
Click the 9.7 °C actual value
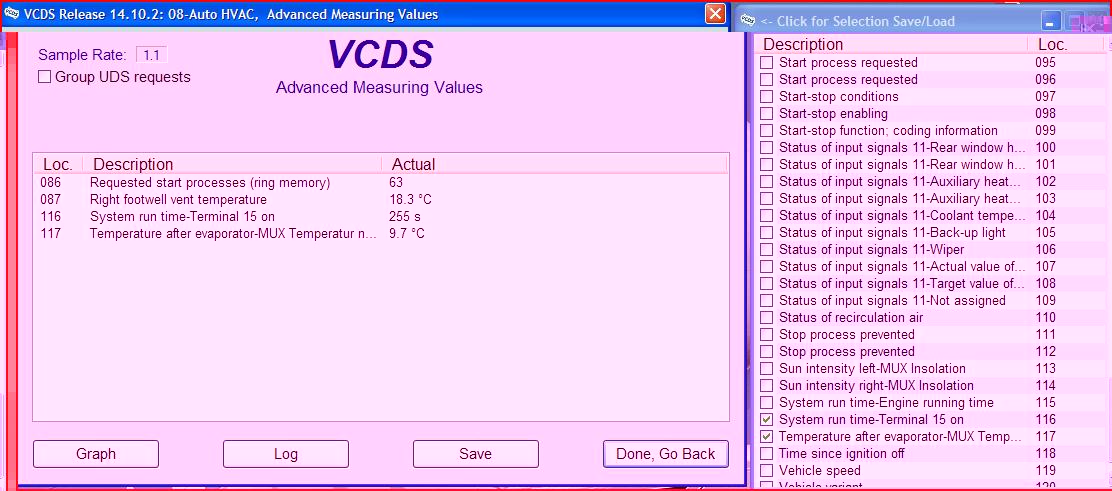coord(407,233)
